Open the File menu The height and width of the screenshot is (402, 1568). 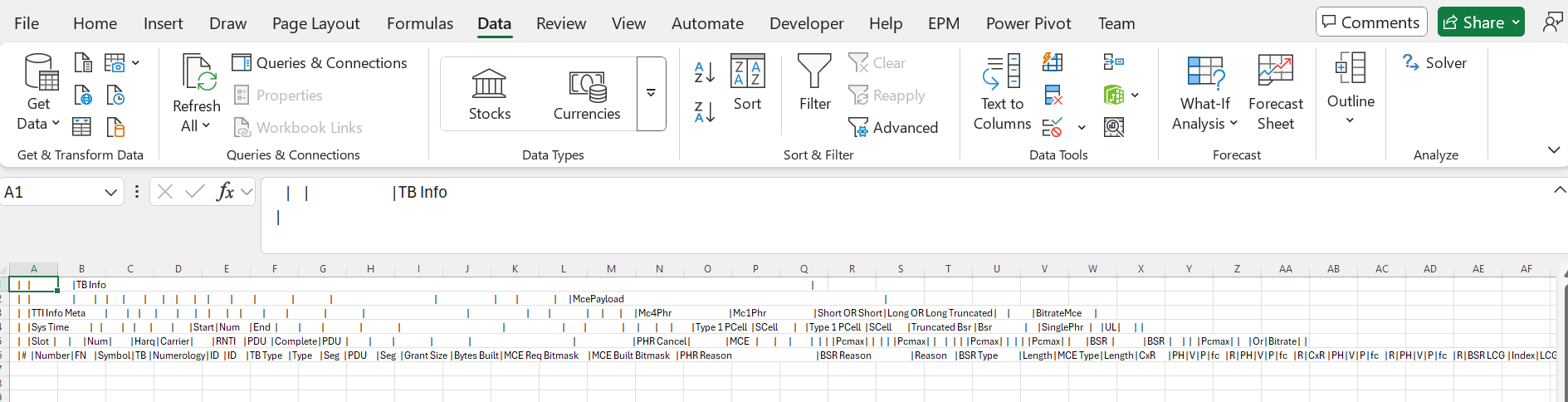27,23
